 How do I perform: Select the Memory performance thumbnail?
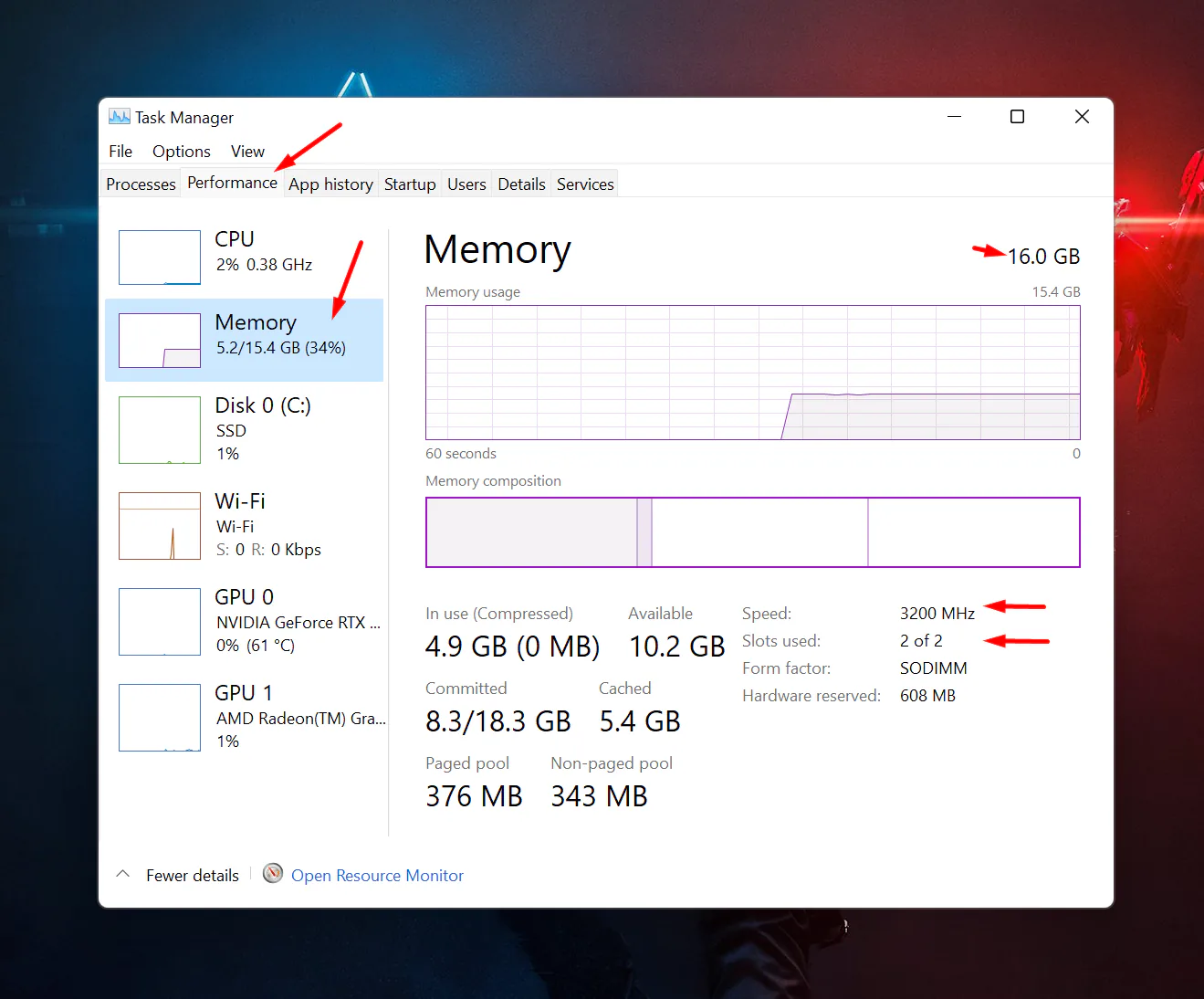click(x=160, y=341)
